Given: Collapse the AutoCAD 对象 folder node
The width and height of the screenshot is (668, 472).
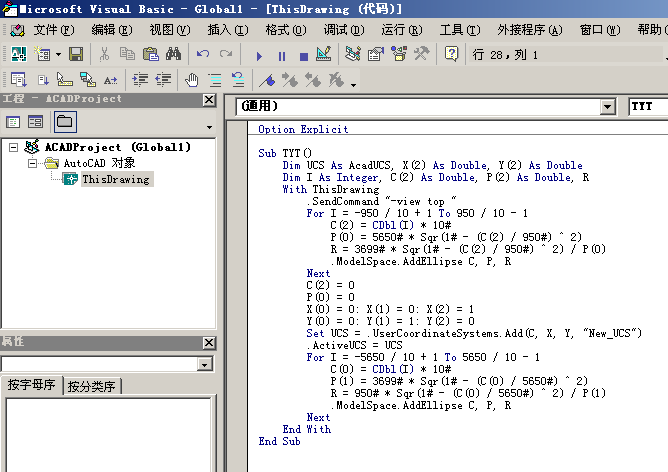Looking at the screenshot, I should (x=32, y=163).
